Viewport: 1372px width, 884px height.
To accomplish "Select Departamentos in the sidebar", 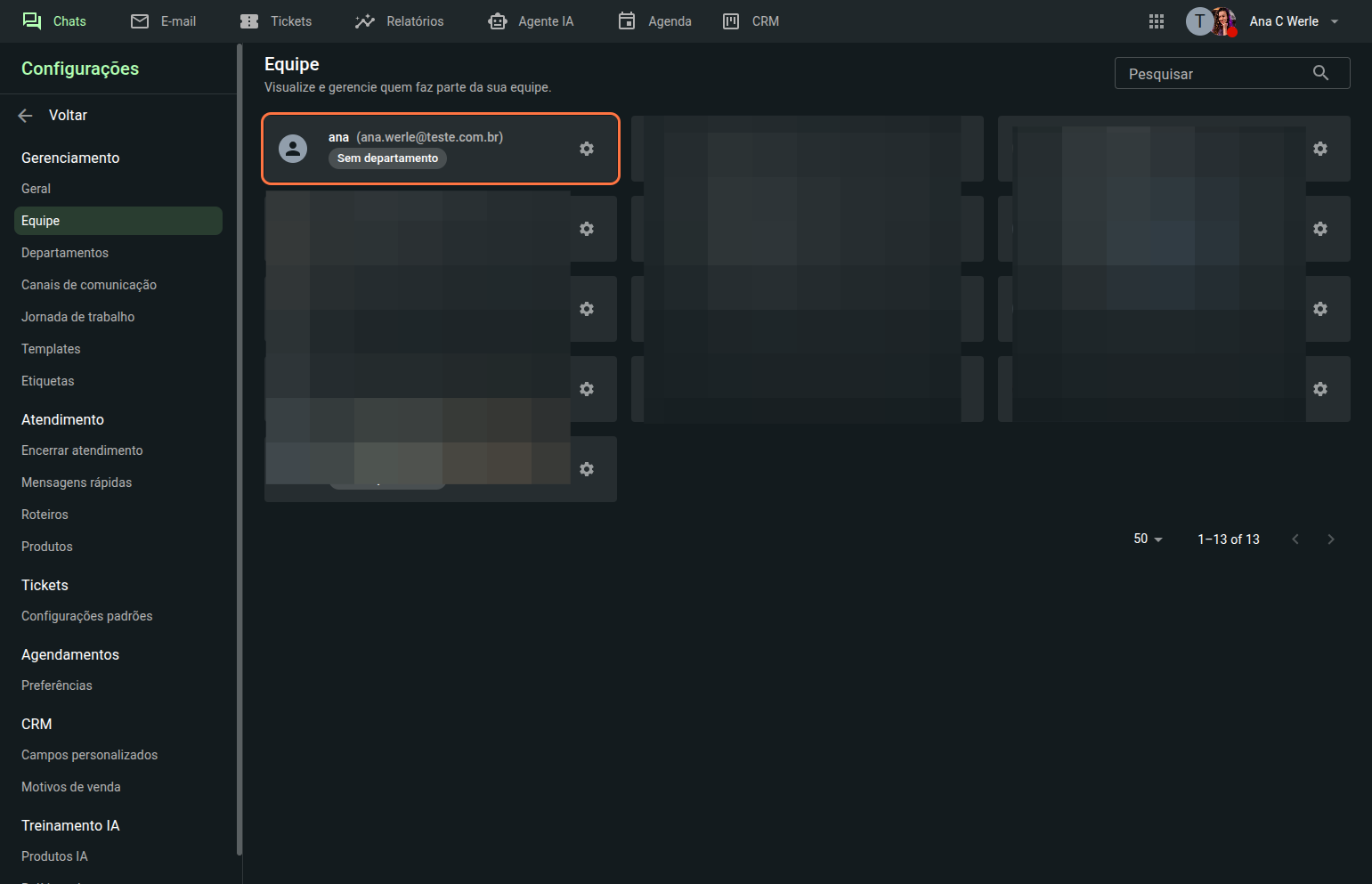I will 65,253.
